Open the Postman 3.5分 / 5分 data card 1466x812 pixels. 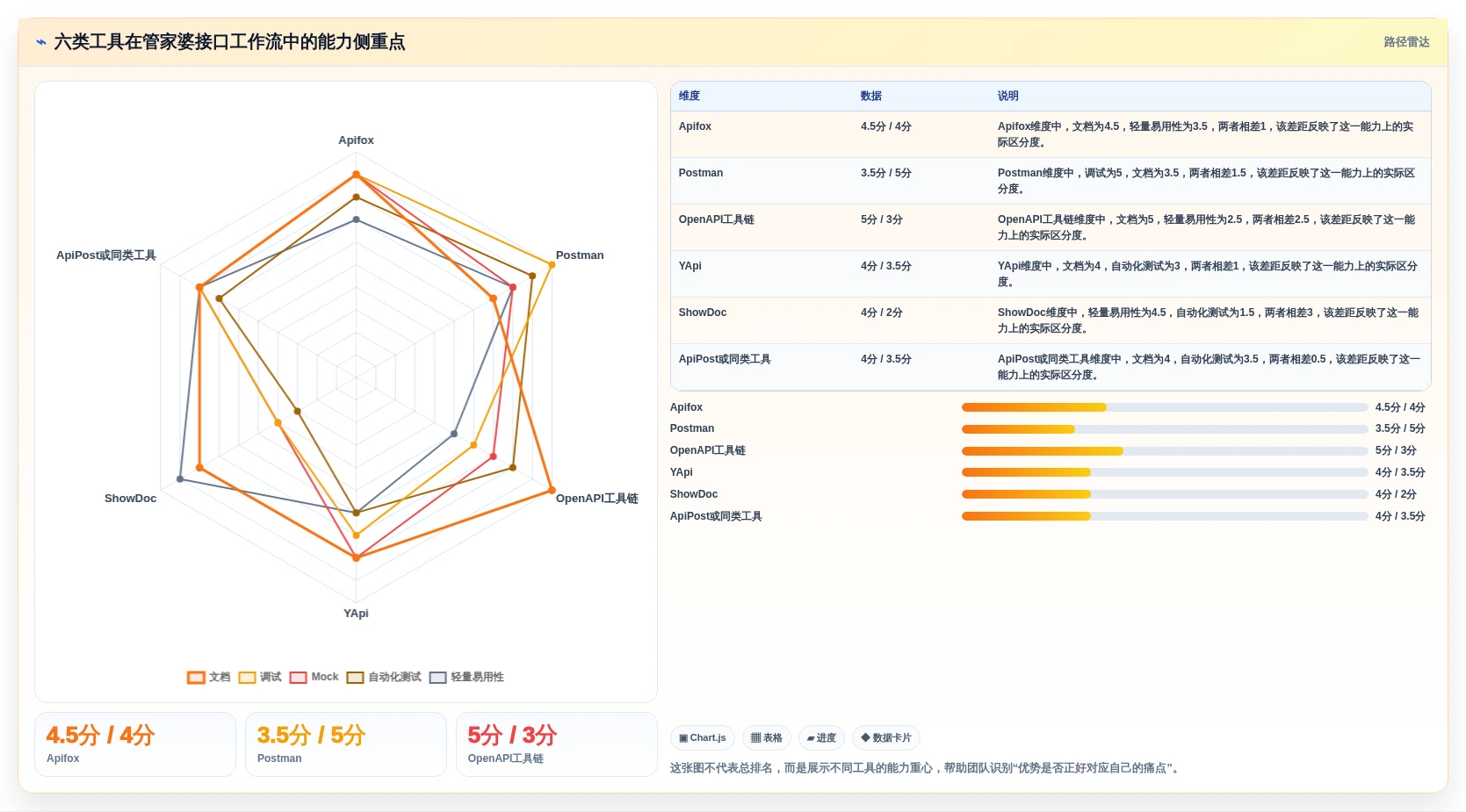pyautogui.click(x=346, y=744)
